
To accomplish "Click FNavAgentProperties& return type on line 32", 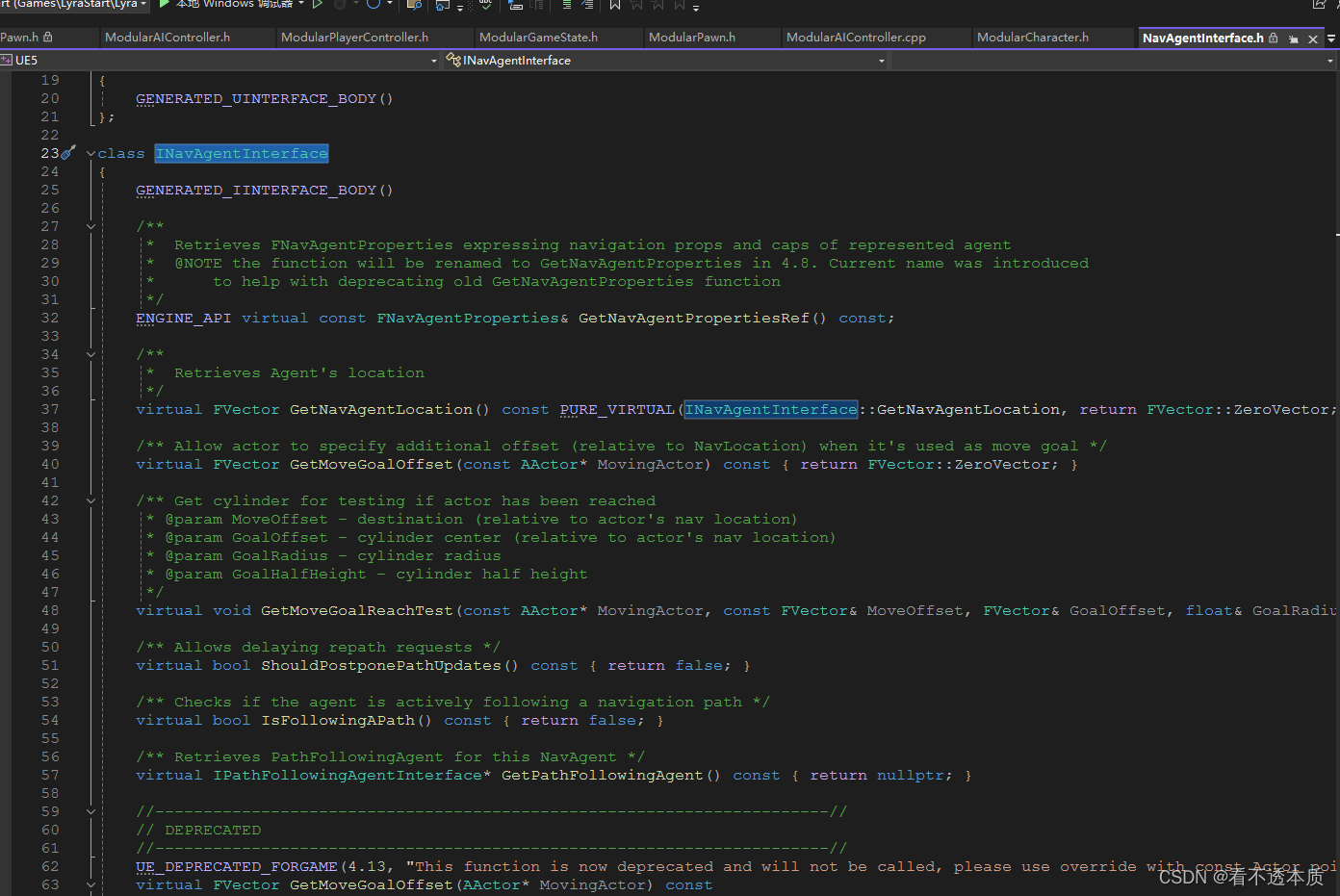I will click(x=473, y=319).
